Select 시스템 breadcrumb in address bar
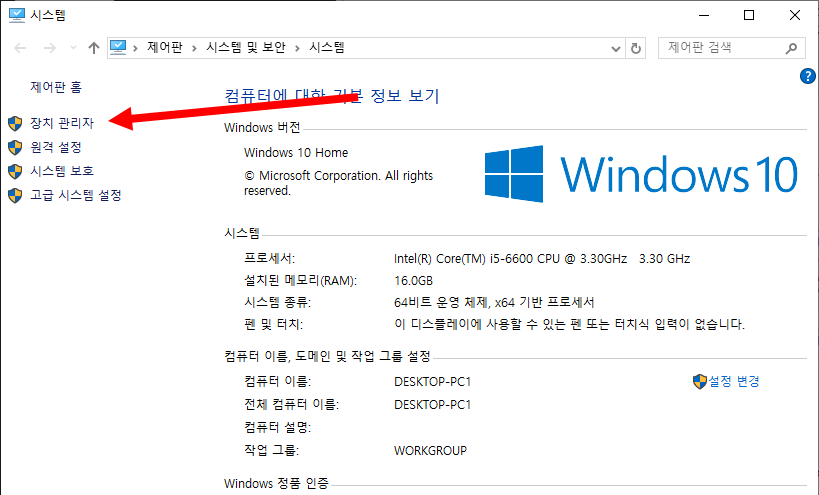This screenshot has width=819, height=495. click(x=326, y=48)
